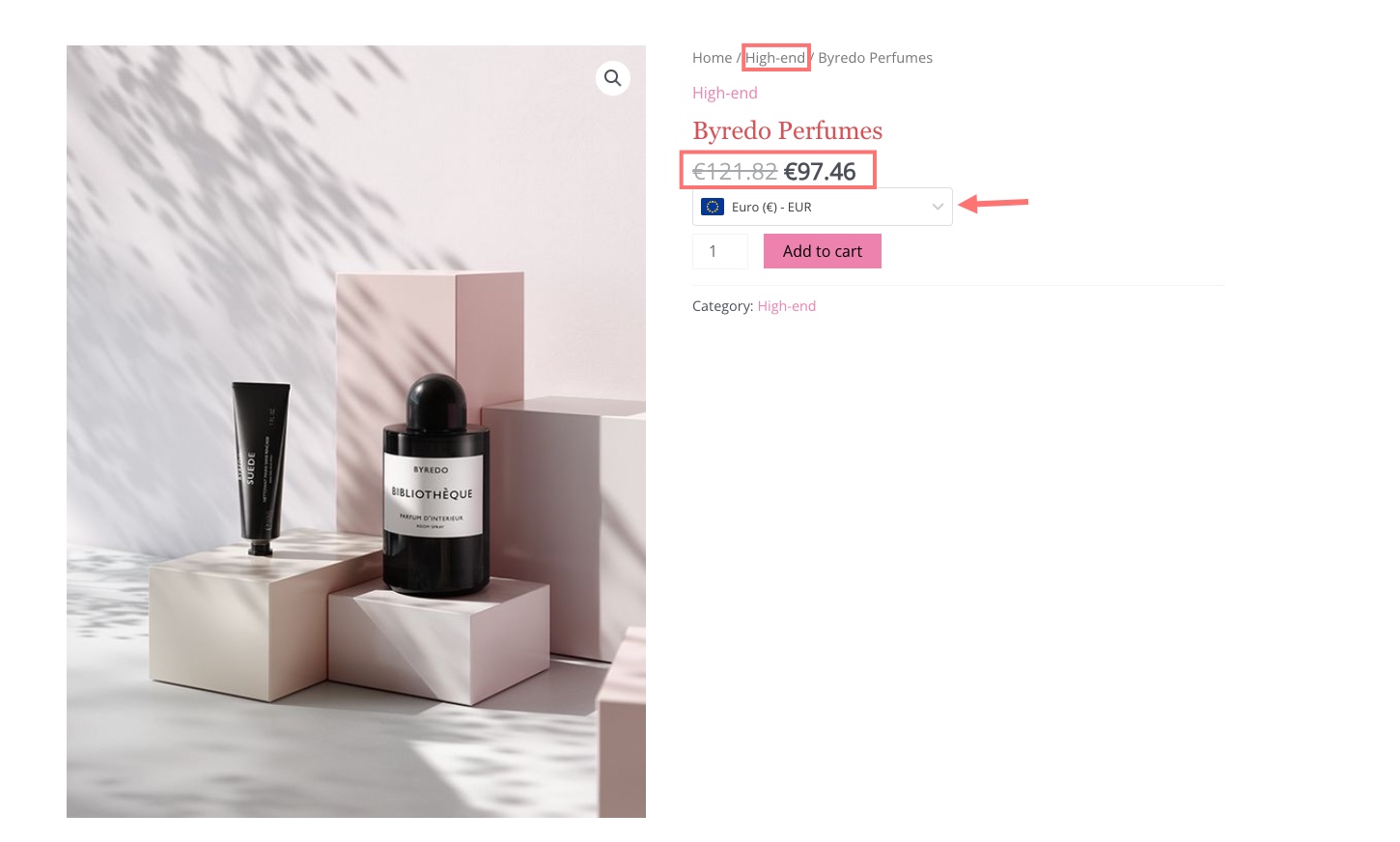This screenshot has height=842, width=1400.
Task: Click the red arrow pointing at currency selector
Action: (x=994, y=203)
